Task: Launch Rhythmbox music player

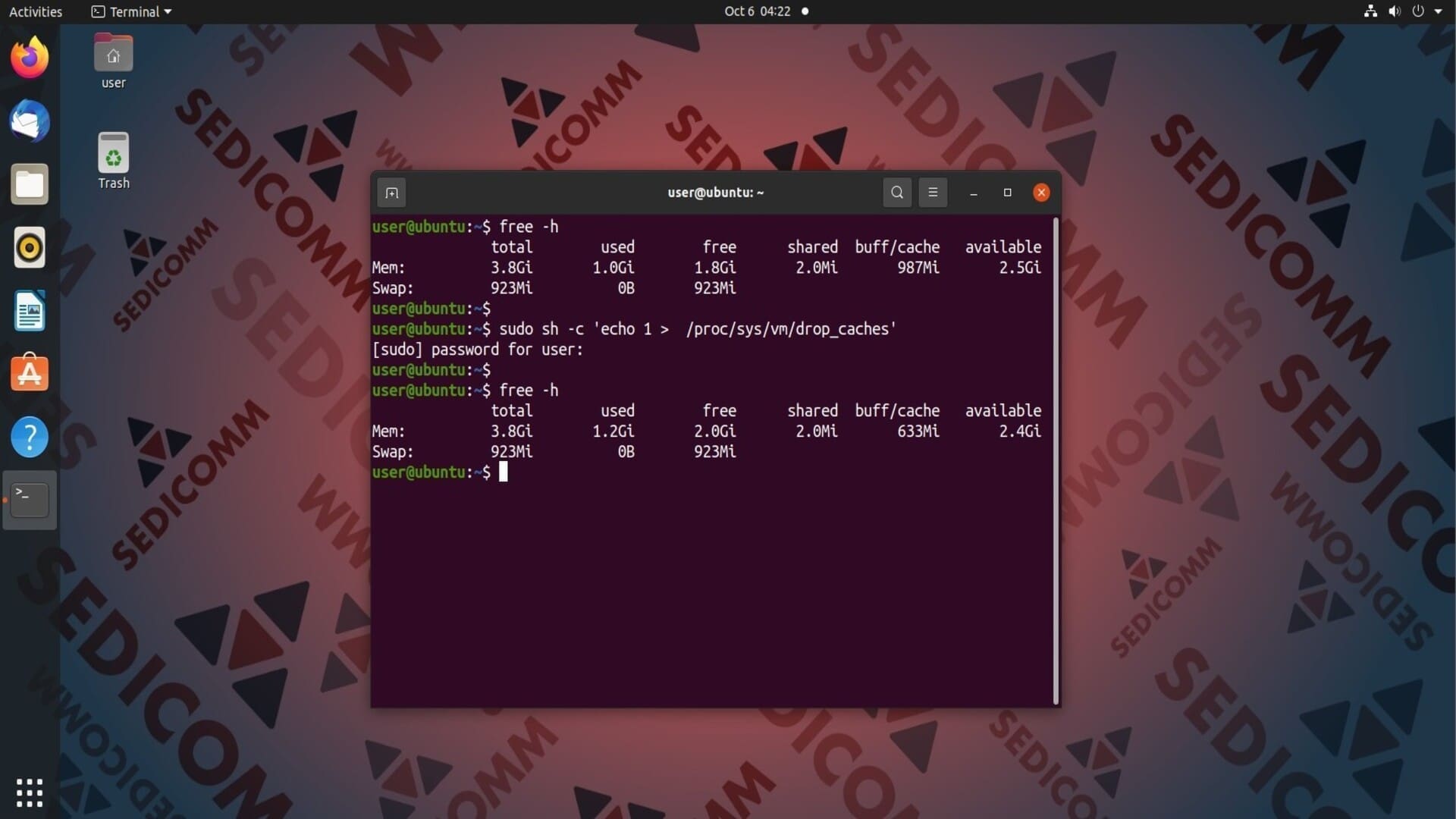Action: pos(30,247)
